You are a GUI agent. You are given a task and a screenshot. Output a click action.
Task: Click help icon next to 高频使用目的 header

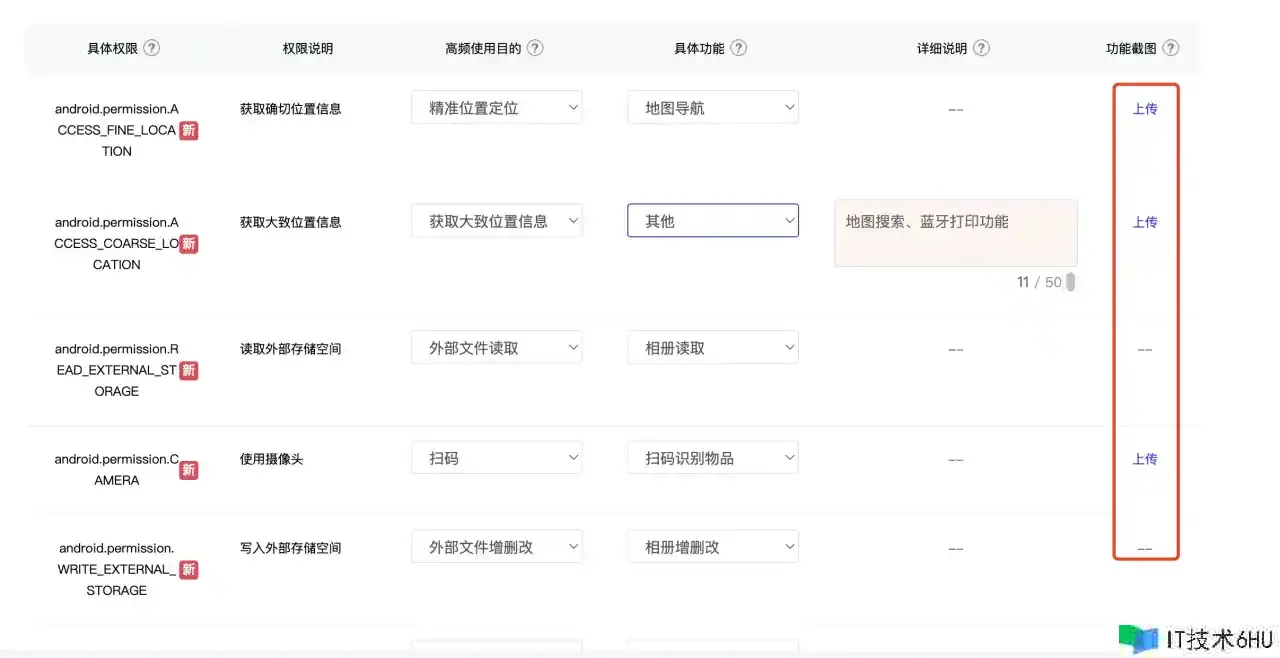coord(535,48)
